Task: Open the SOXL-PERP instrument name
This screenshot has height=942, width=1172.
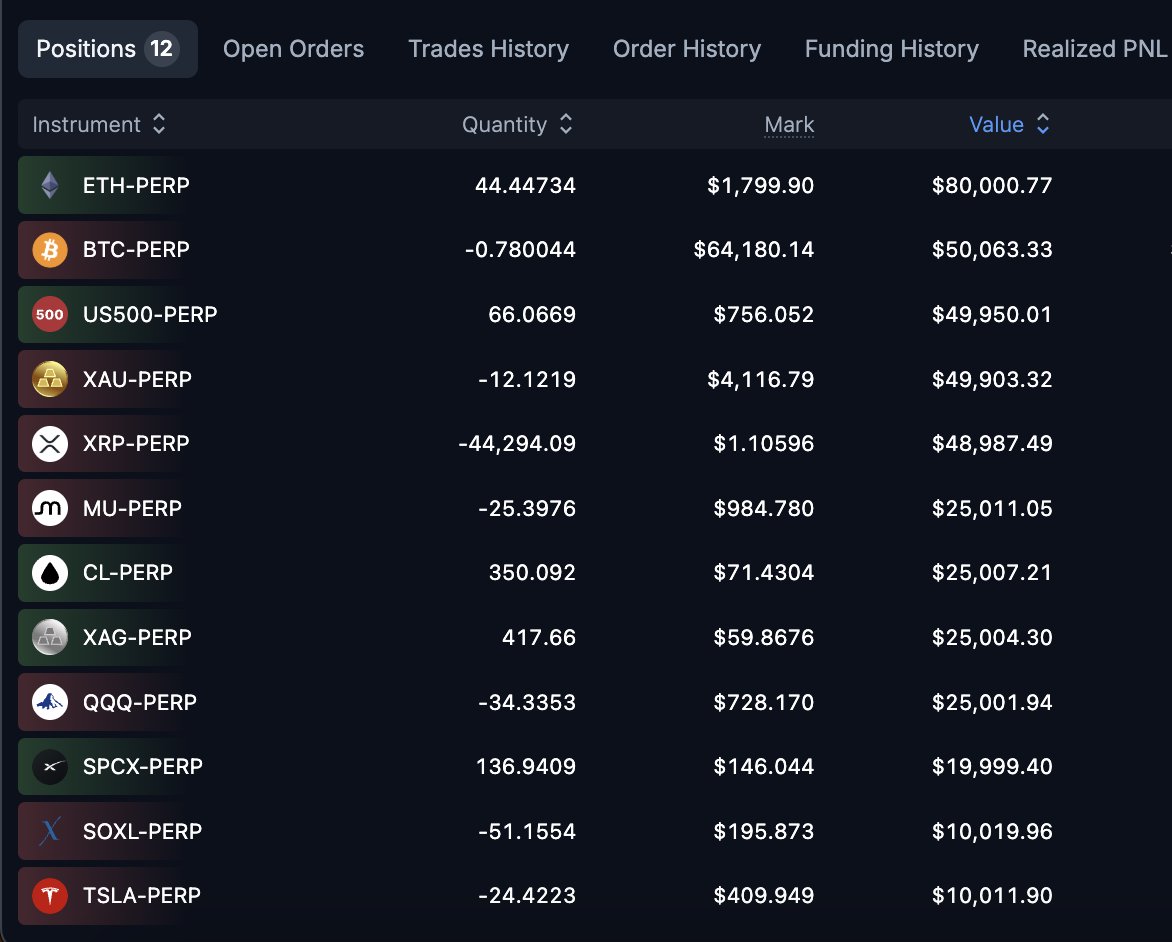Action: click(x=143, y=831)
